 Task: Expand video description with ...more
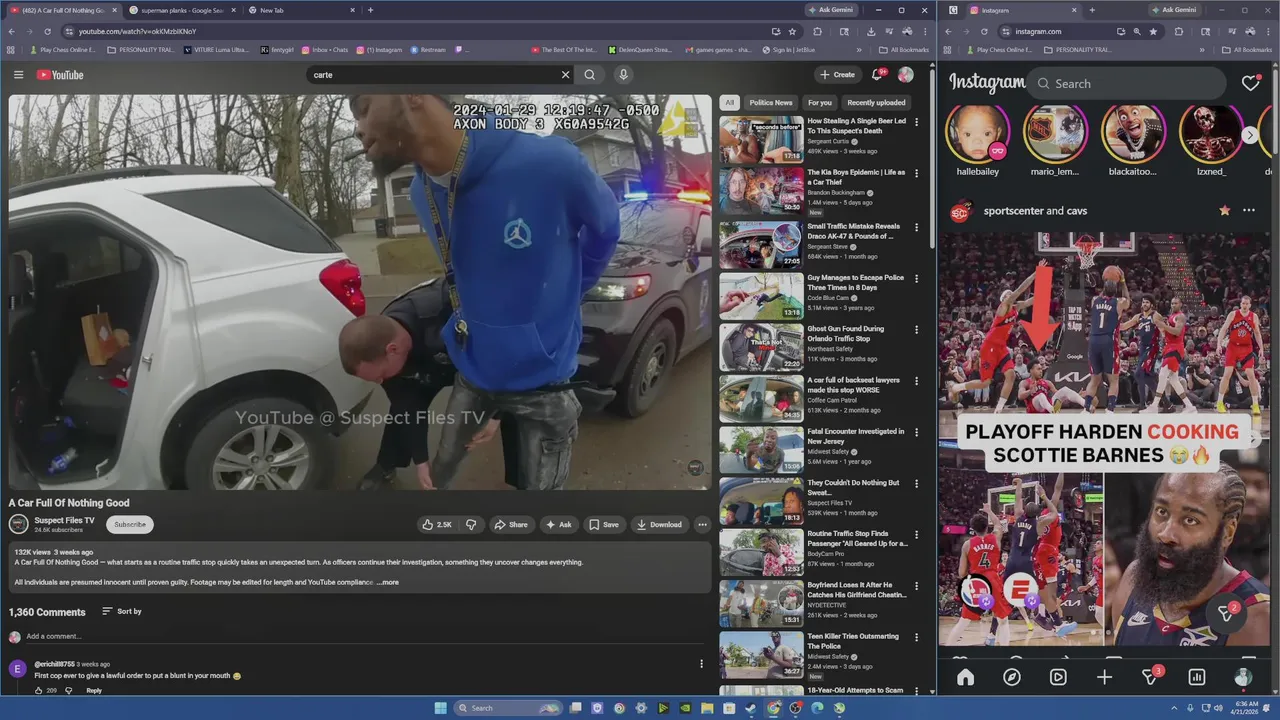(388, 582)
